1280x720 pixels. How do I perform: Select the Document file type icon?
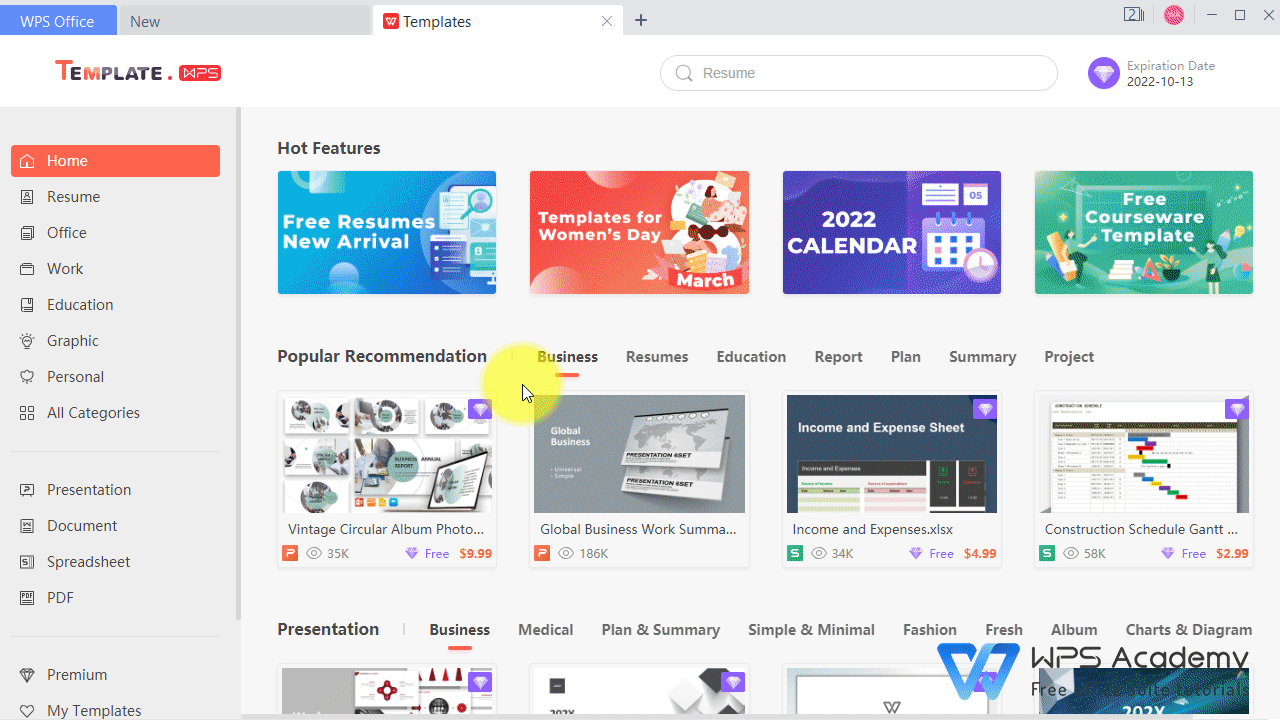click(x=27, y=526)
